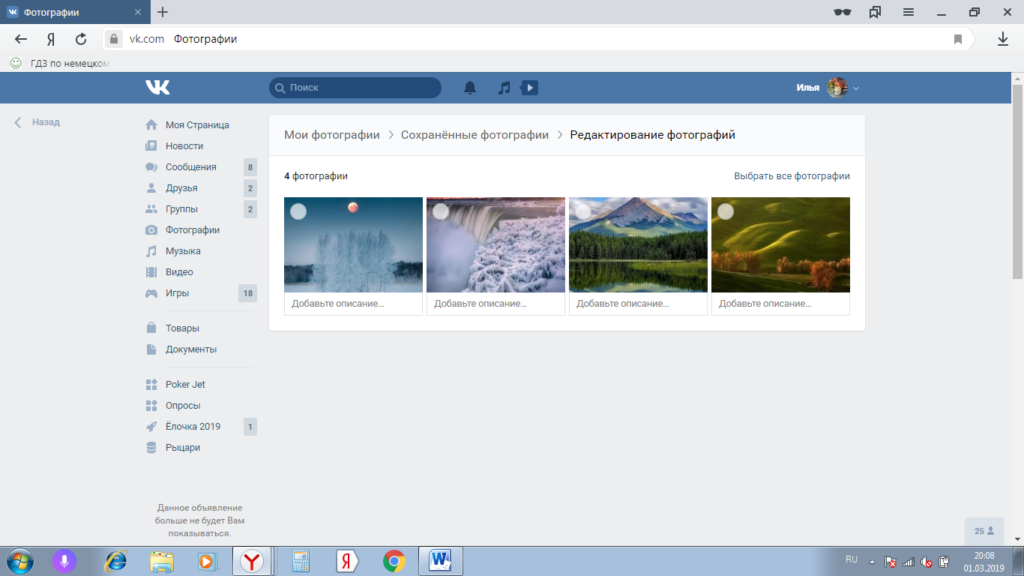The width and height of the screenshot is (1024, 576).
Task: Open video player icon in header
Action: pos(529,88)
